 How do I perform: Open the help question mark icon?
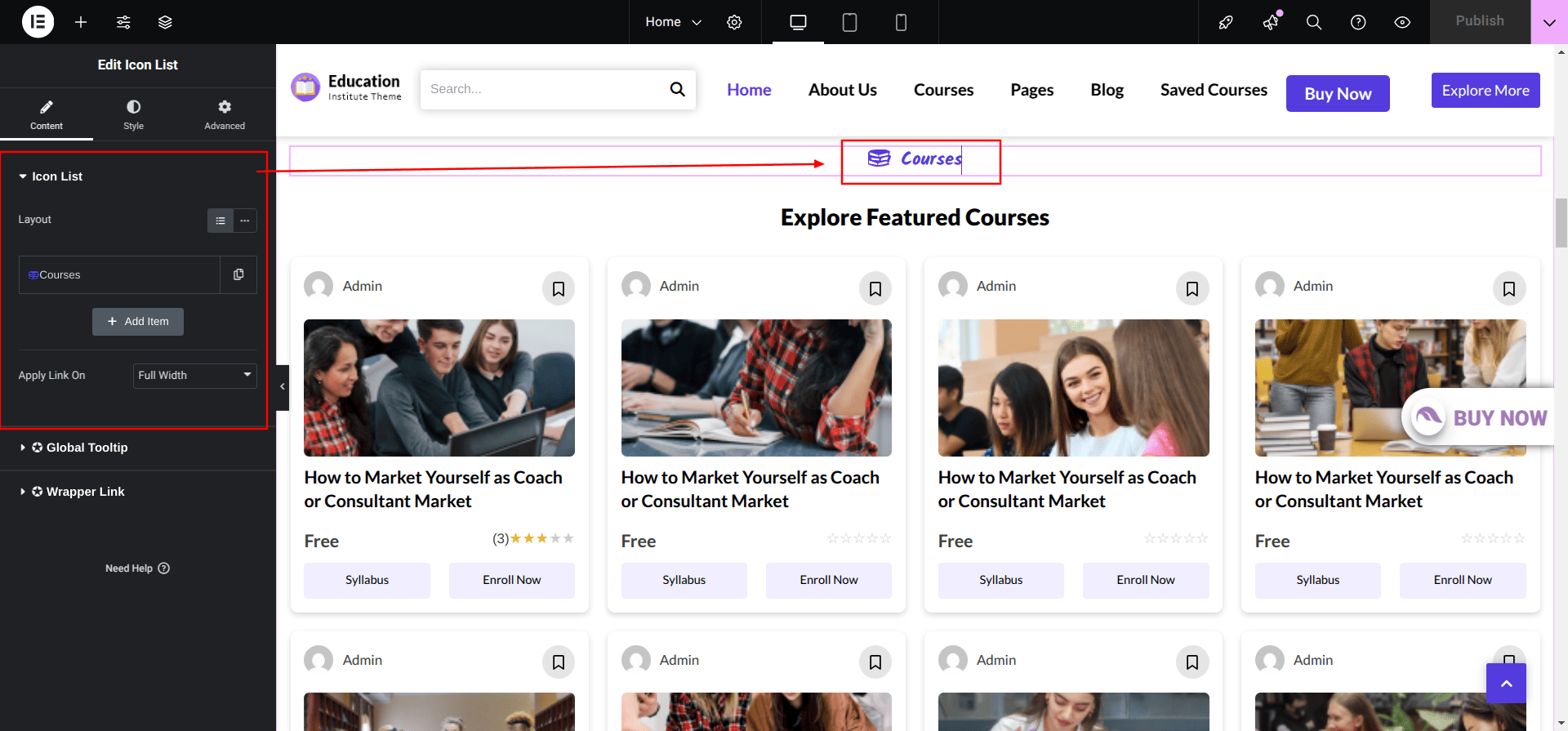point(1358,22)
